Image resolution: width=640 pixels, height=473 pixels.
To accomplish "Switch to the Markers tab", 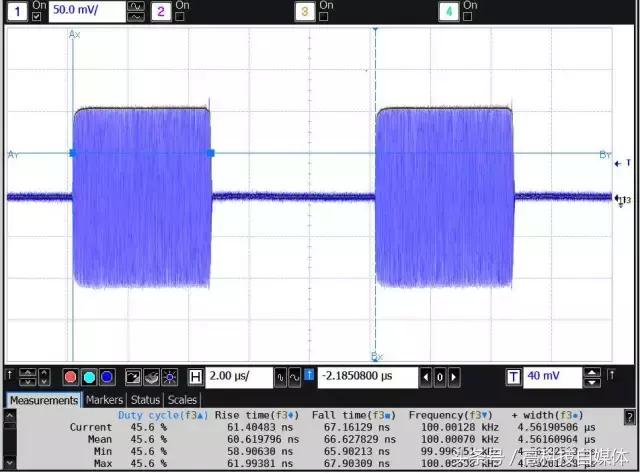I will (x=104, y=400).
